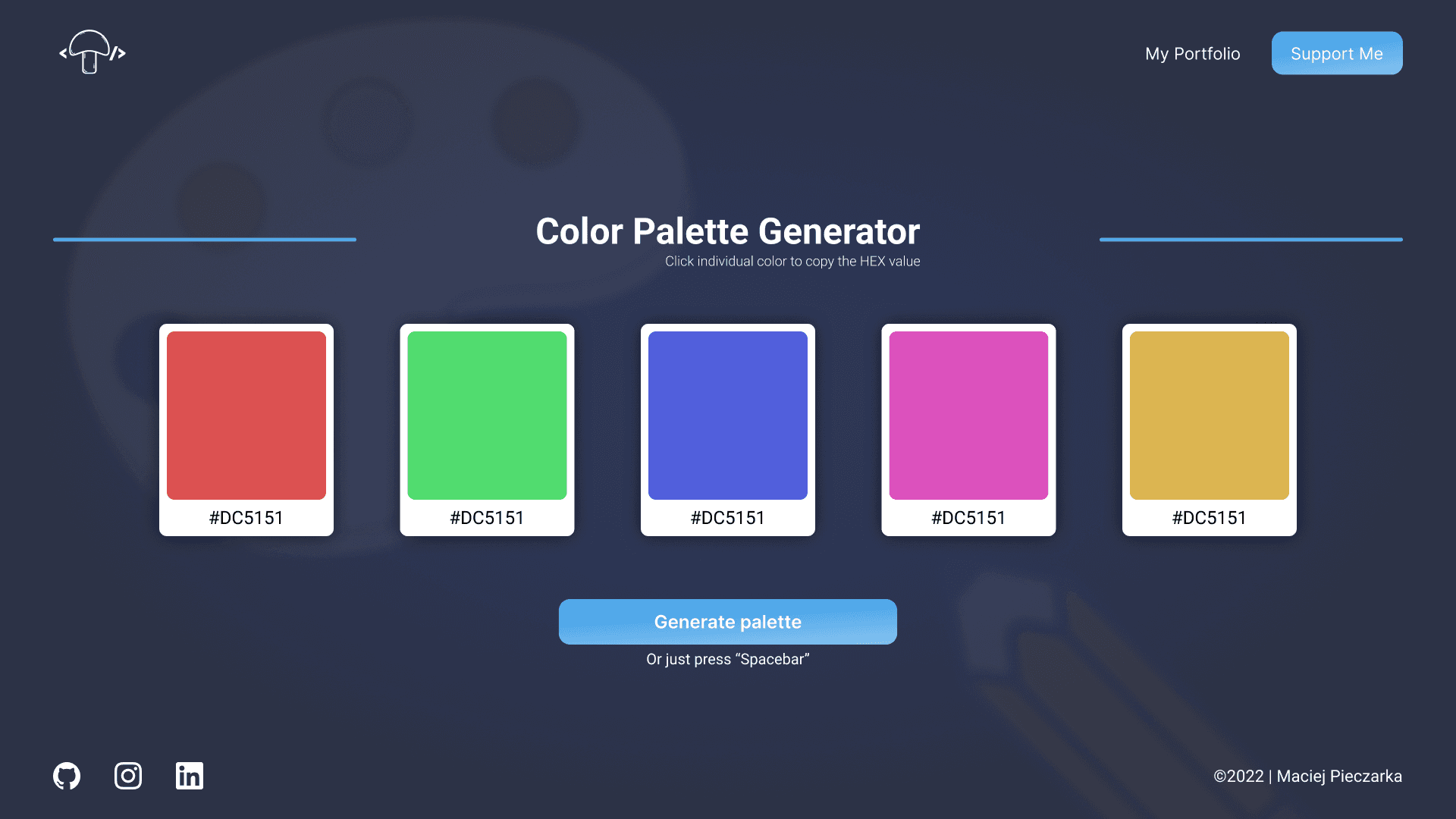This screenshot has height=819, width=1456.
Task: Click the Color Palette Generator heading
Action: pos(727,231)
